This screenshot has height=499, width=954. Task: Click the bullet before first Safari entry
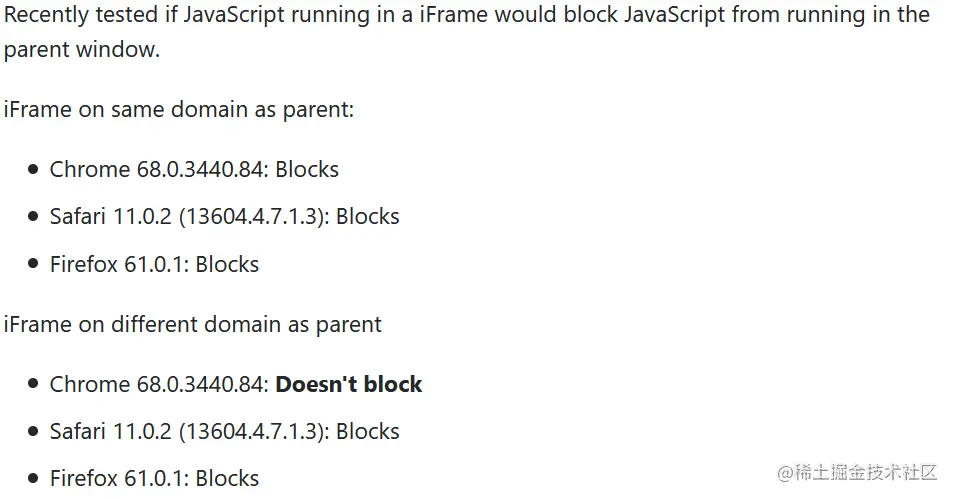tap(33, 217)
